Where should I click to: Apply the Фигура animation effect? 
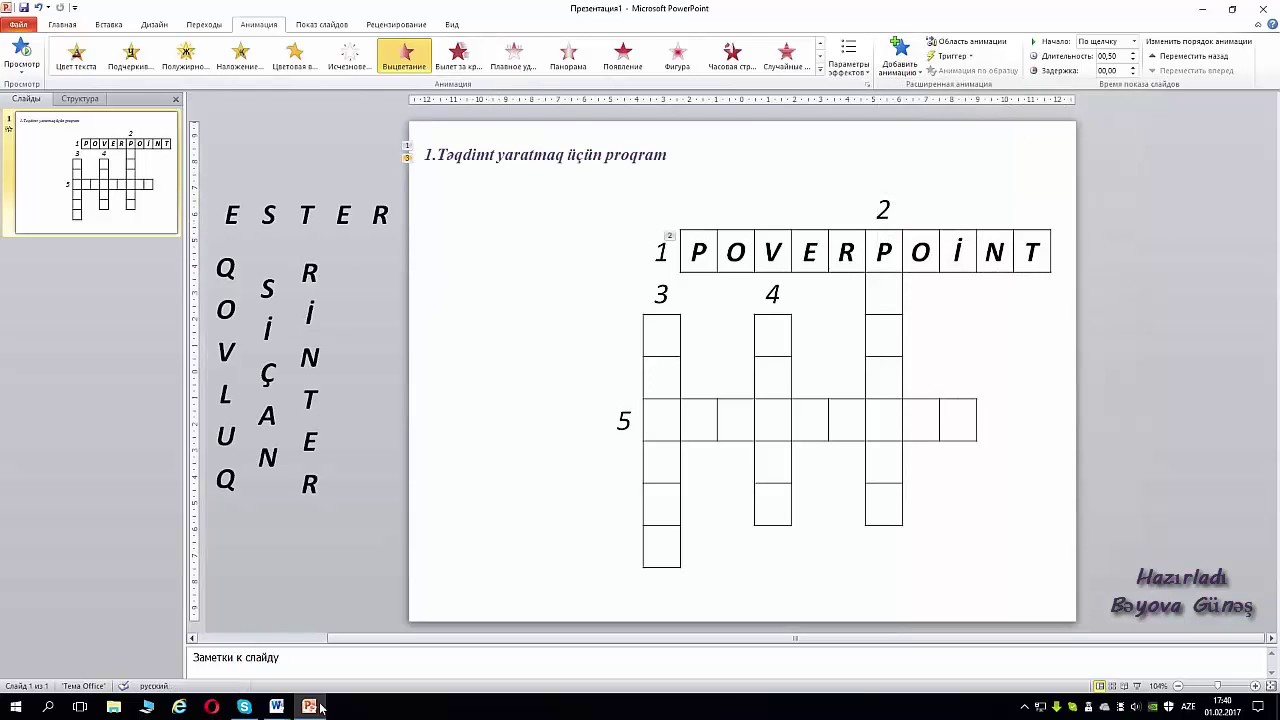coord(677,56)
